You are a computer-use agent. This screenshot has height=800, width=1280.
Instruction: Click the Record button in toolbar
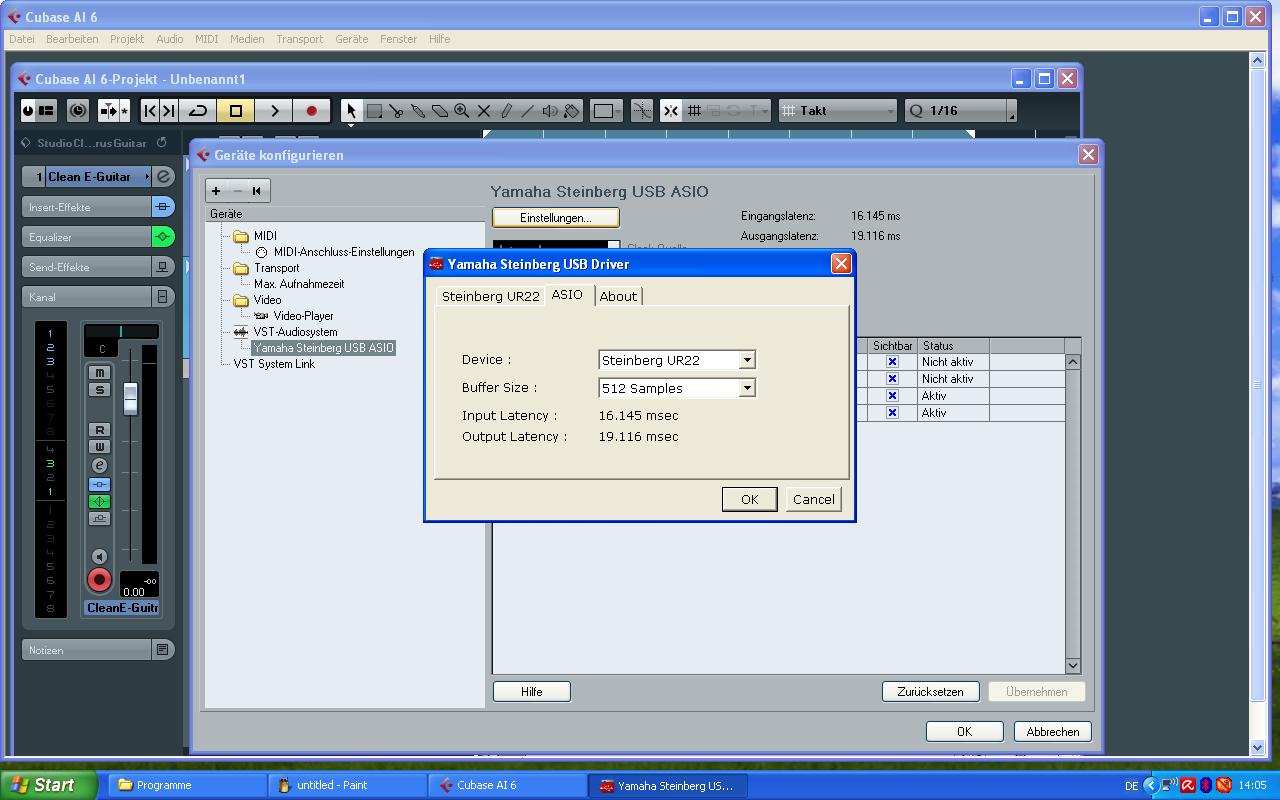312,111
